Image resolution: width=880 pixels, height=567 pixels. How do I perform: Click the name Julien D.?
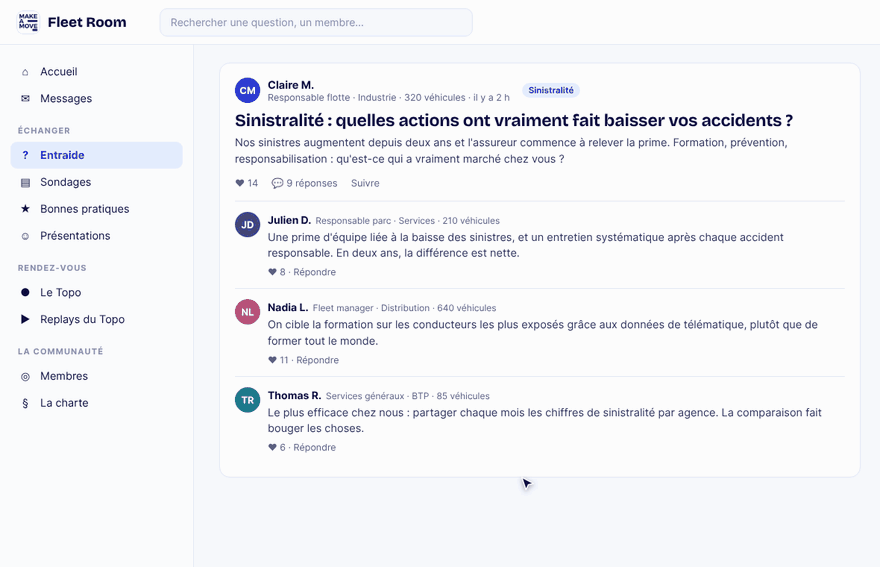289,220
